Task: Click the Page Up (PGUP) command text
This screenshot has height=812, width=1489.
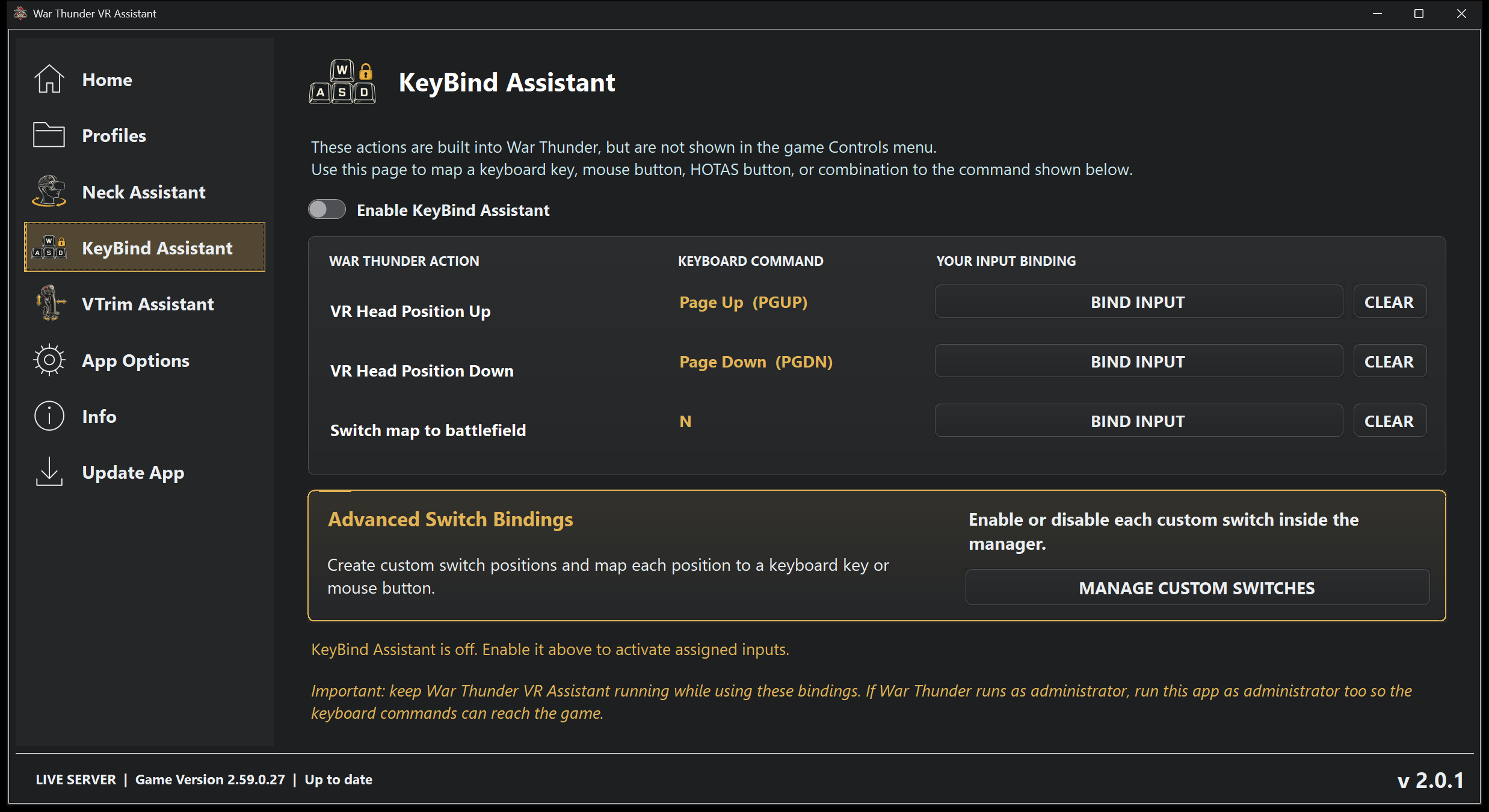Action: 743,302
